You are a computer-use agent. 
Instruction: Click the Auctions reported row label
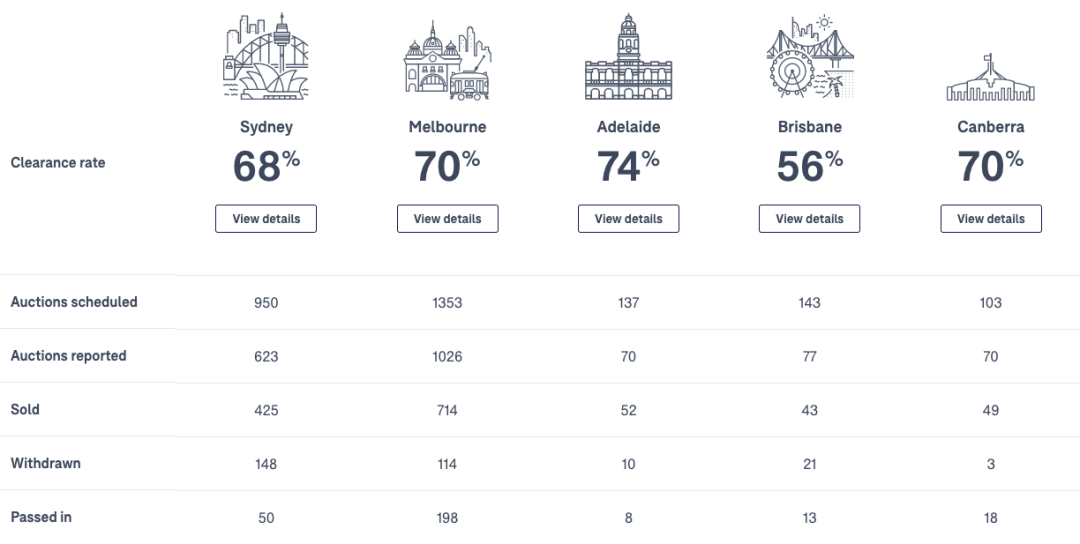click(x=68, y=355)
